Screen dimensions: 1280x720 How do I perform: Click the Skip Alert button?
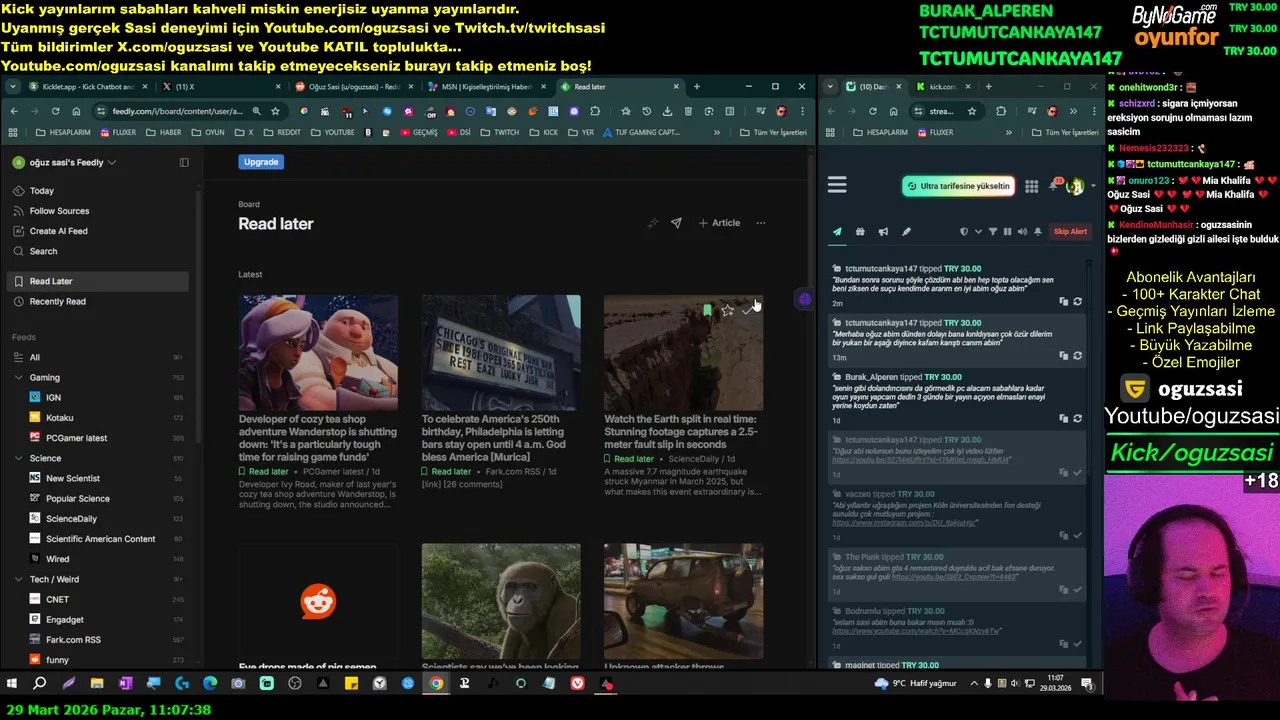pyautogui.click(x=1070, y=232)
